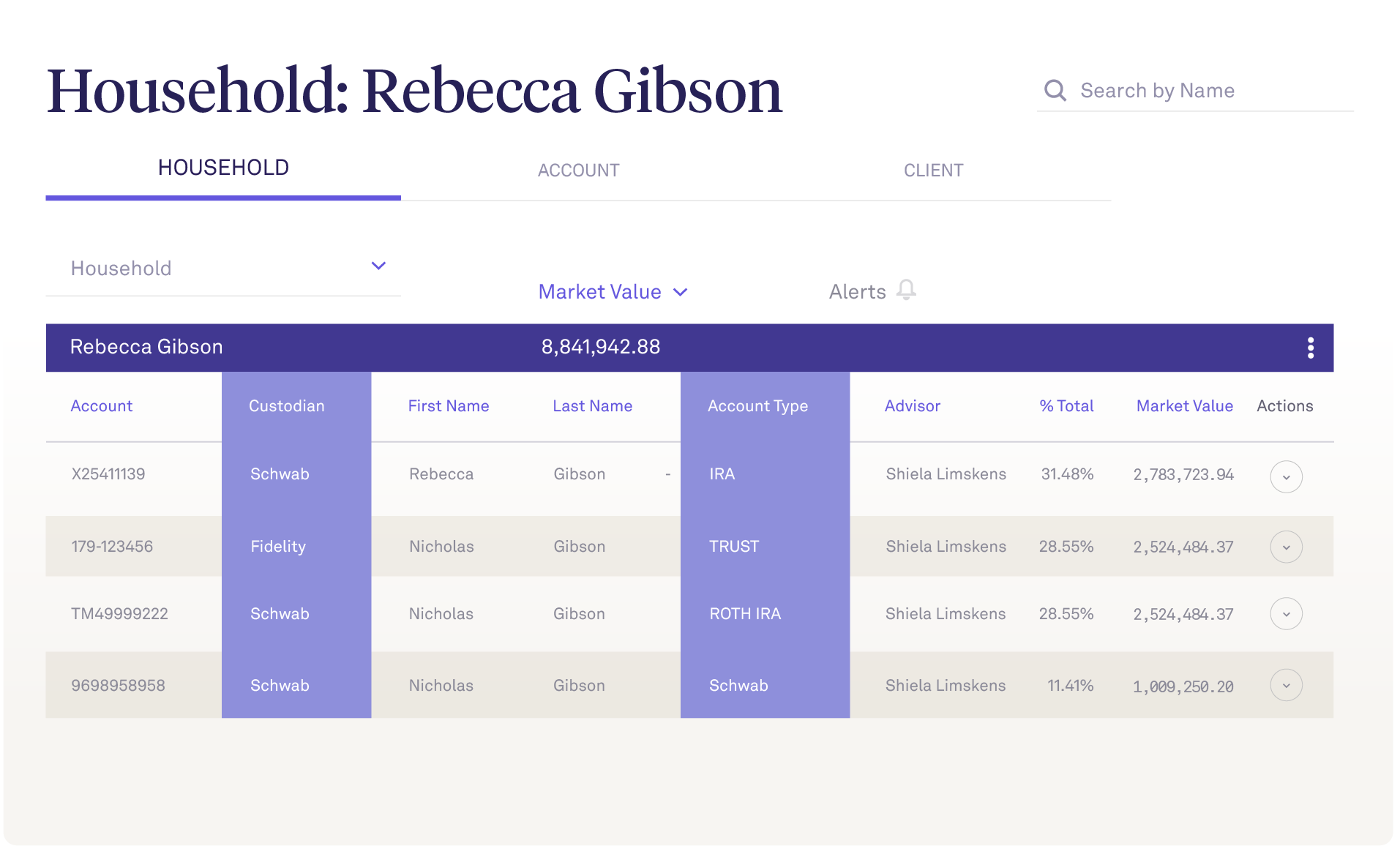
Task: Select the Household tab
Action: [x=223, y=168]
